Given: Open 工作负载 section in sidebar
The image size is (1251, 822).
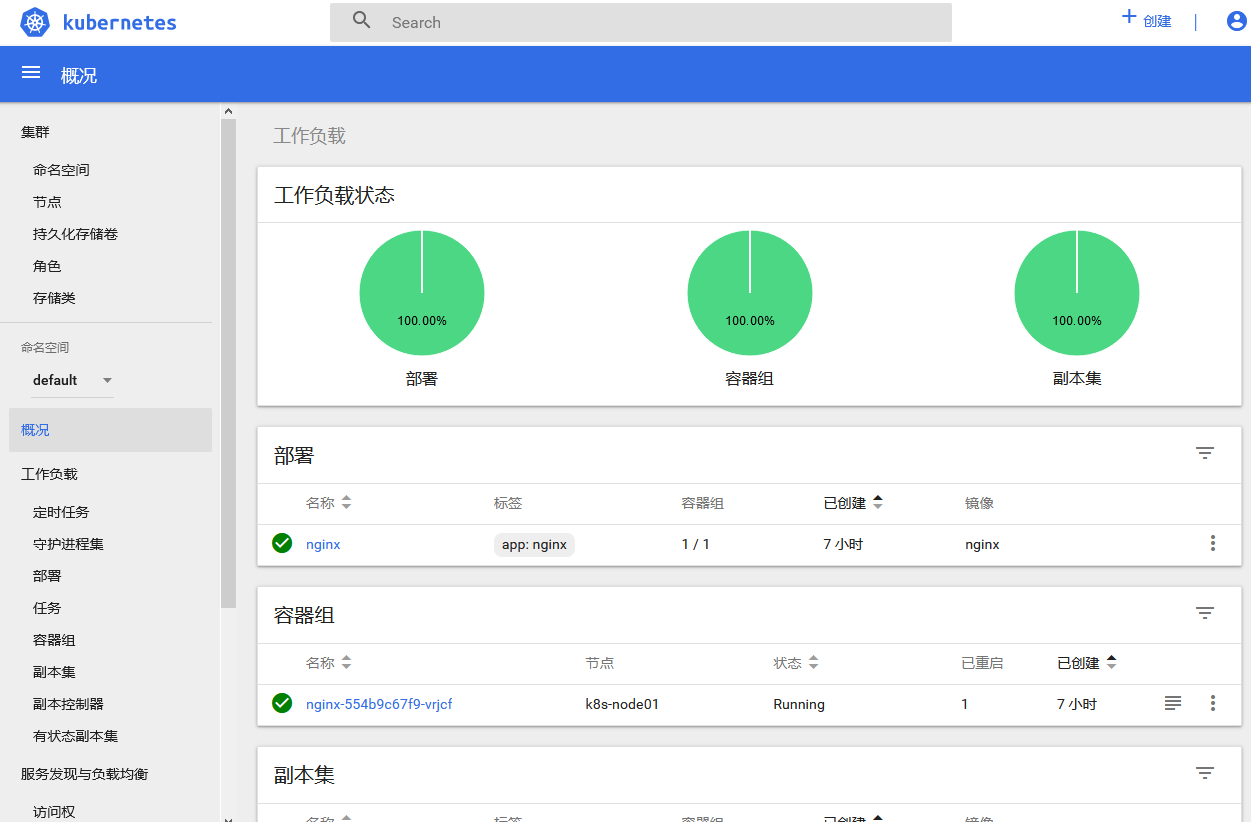Looking at the screenshot, I should pyautogui.click(x=49, y=474).
